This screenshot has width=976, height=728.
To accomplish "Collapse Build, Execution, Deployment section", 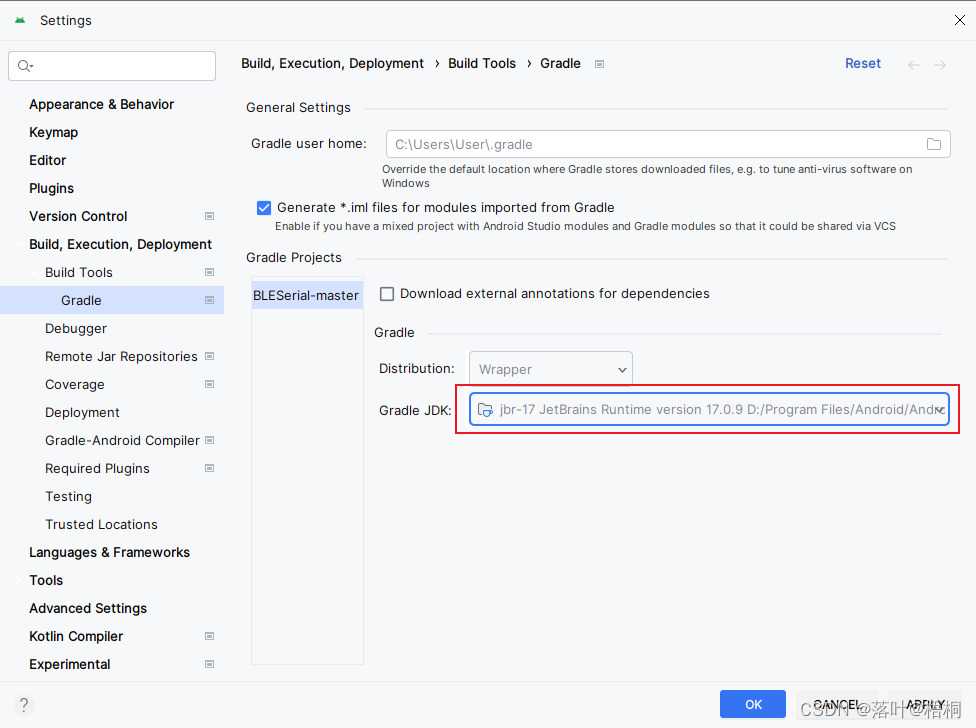I will [x=18, y=245].
